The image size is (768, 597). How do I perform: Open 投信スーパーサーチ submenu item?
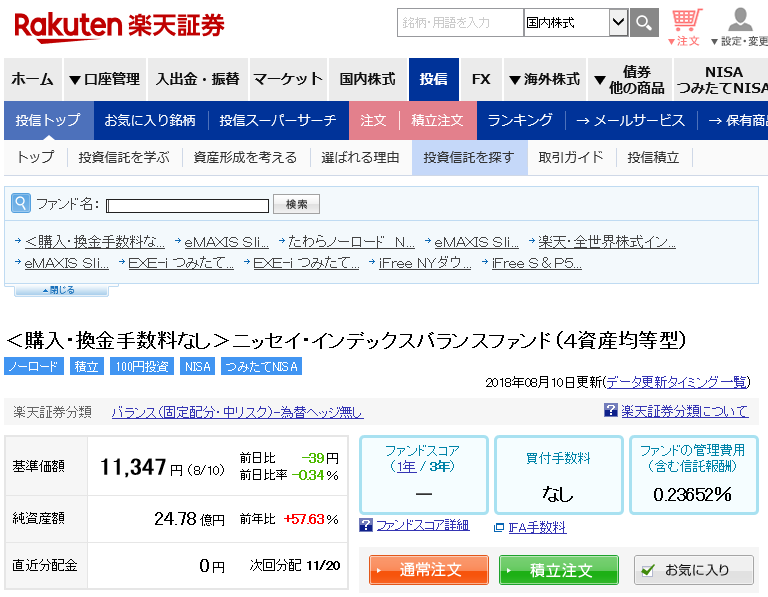click(278, 120)
